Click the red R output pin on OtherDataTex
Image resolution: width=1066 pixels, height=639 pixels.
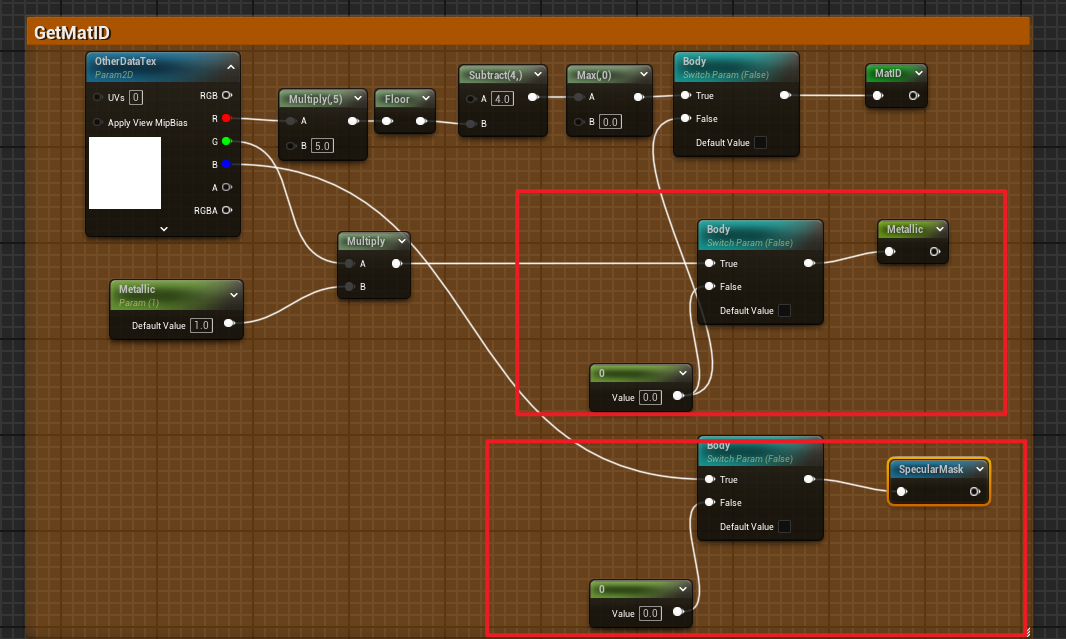tap(226, 118)
